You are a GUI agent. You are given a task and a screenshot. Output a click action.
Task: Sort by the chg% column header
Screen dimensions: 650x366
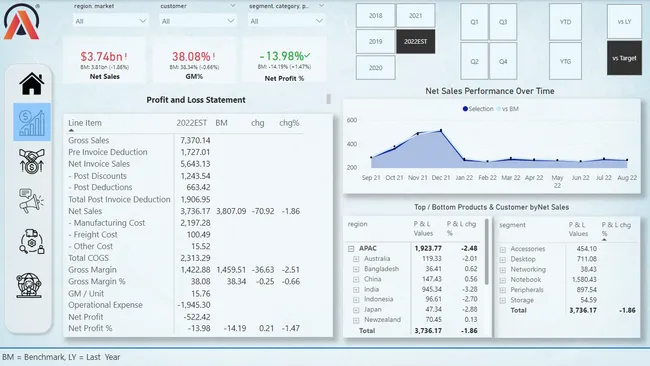(x=289, y=123)
